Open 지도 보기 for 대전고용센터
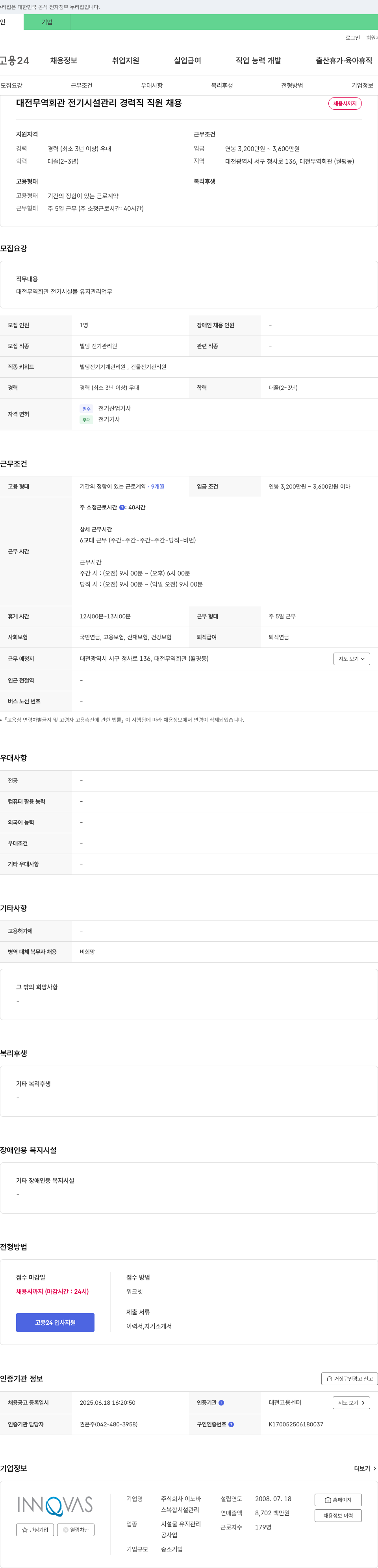Screen dimensions: 378x1568 click(351, 1402)
